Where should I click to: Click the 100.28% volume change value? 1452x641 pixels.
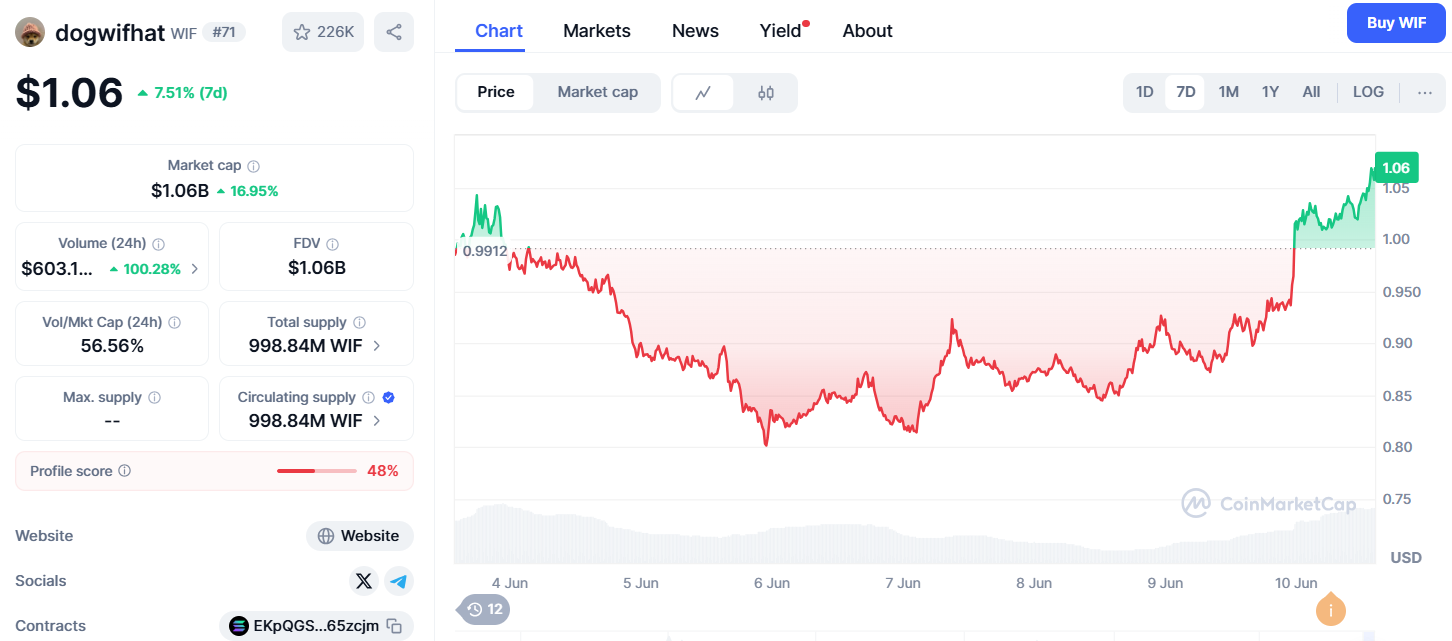[x=152, y=269]
